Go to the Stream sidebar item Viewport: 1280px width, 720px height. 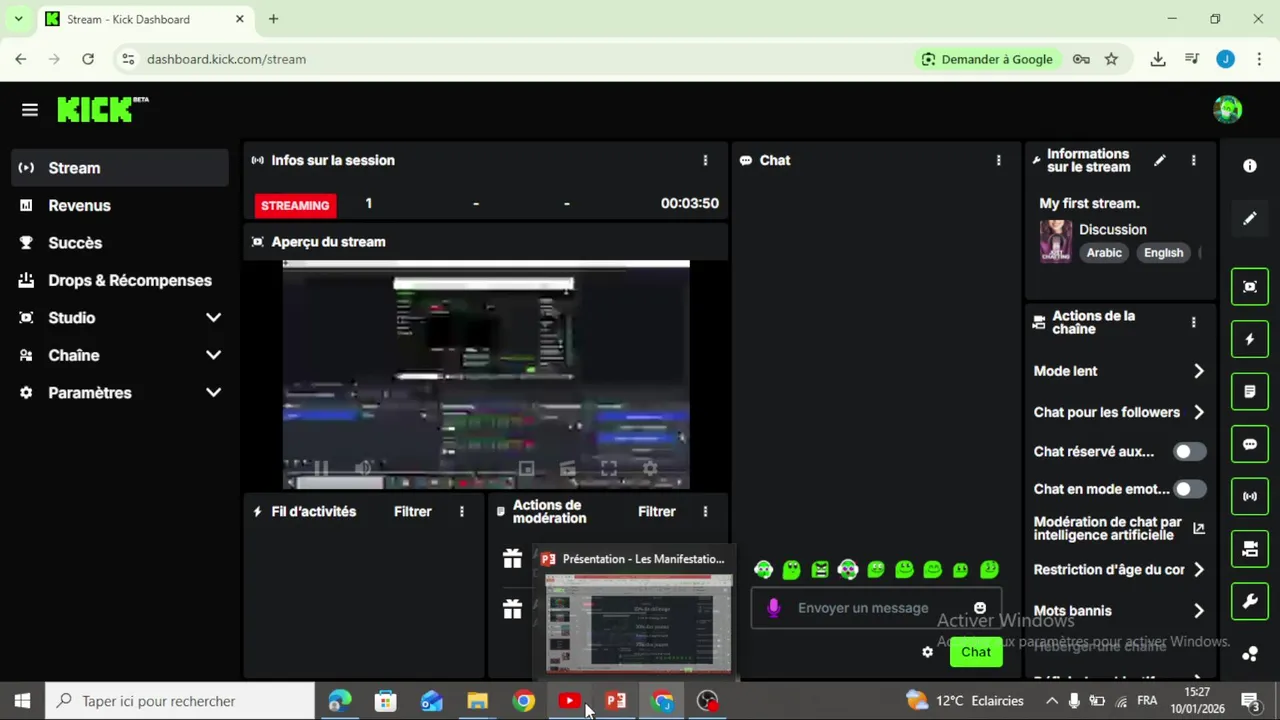point(120,168)
